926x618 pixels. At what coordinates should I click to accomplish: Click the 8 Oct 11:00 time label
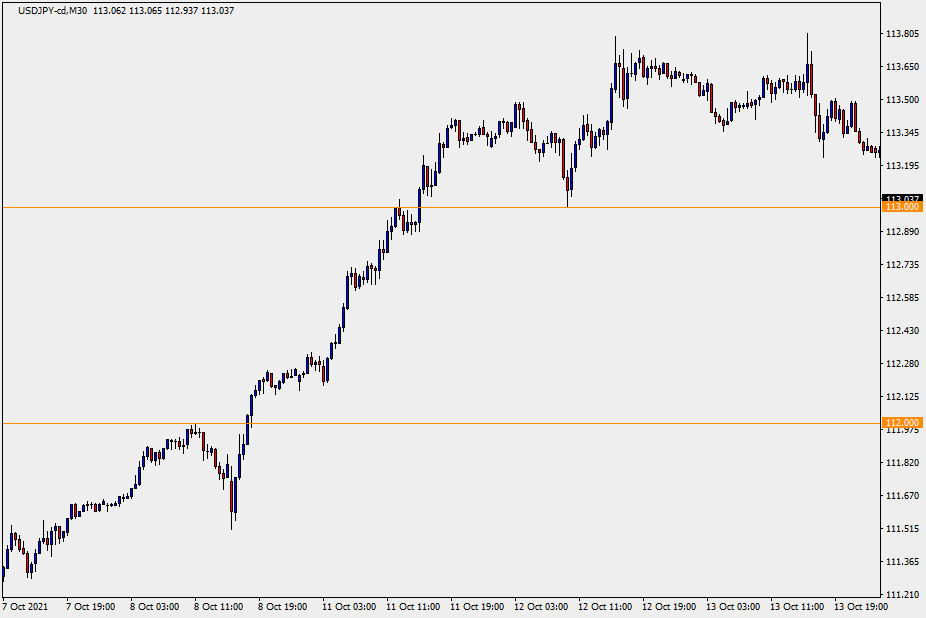tap(219, 606)
